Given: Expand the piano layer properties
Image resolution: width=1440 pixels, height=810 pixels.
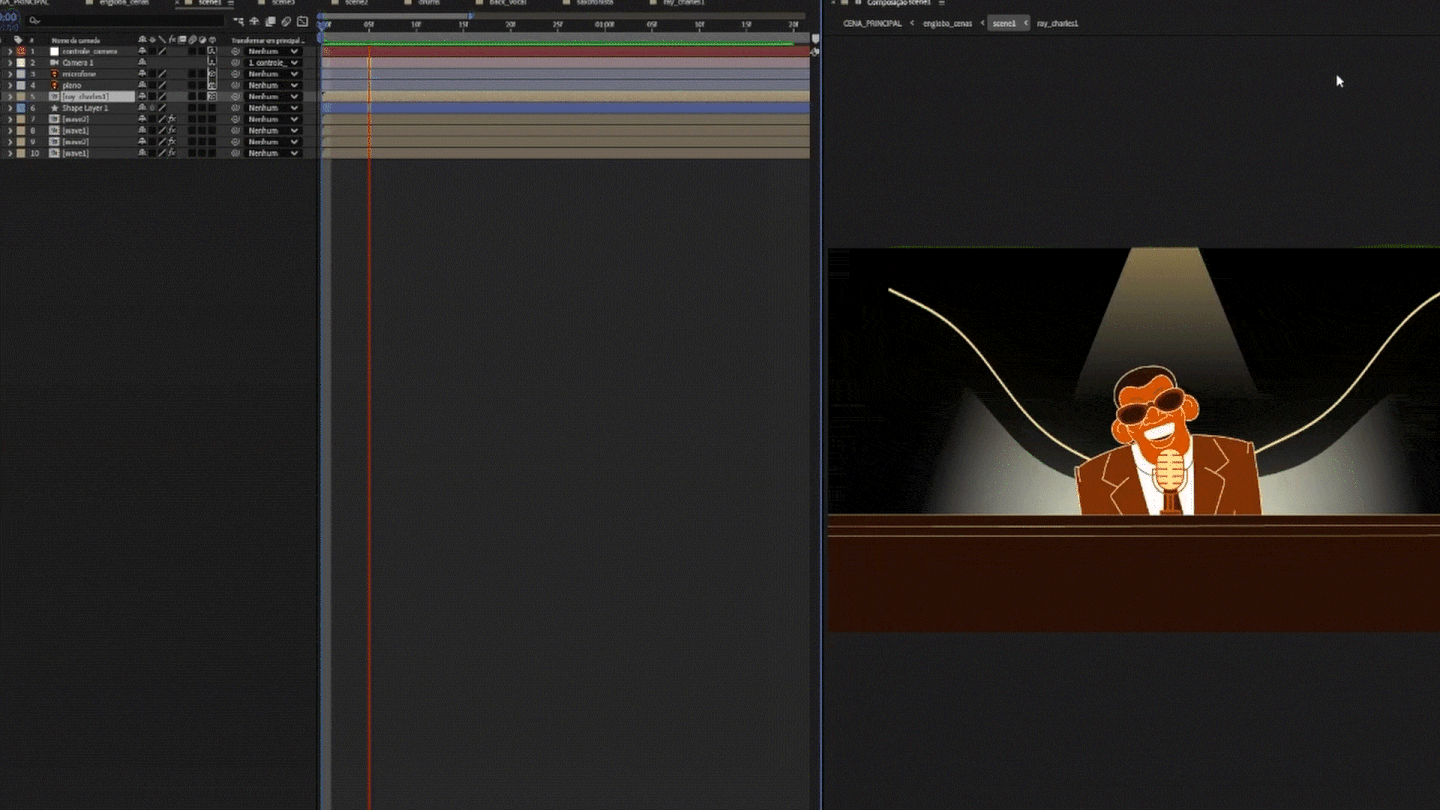Looking at the screenshot, I should [x=10, y=85].
